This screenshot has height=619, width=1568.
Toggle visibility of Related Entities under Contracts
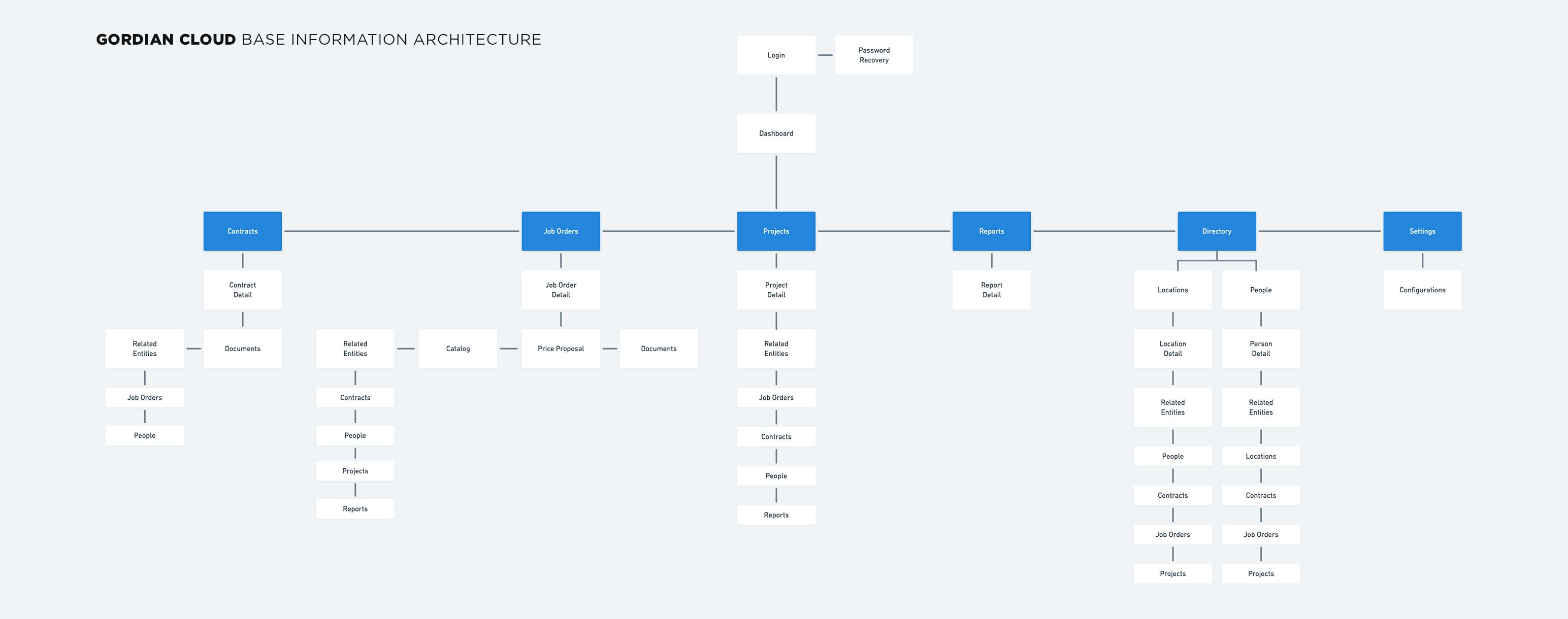(x=145, y=348)
